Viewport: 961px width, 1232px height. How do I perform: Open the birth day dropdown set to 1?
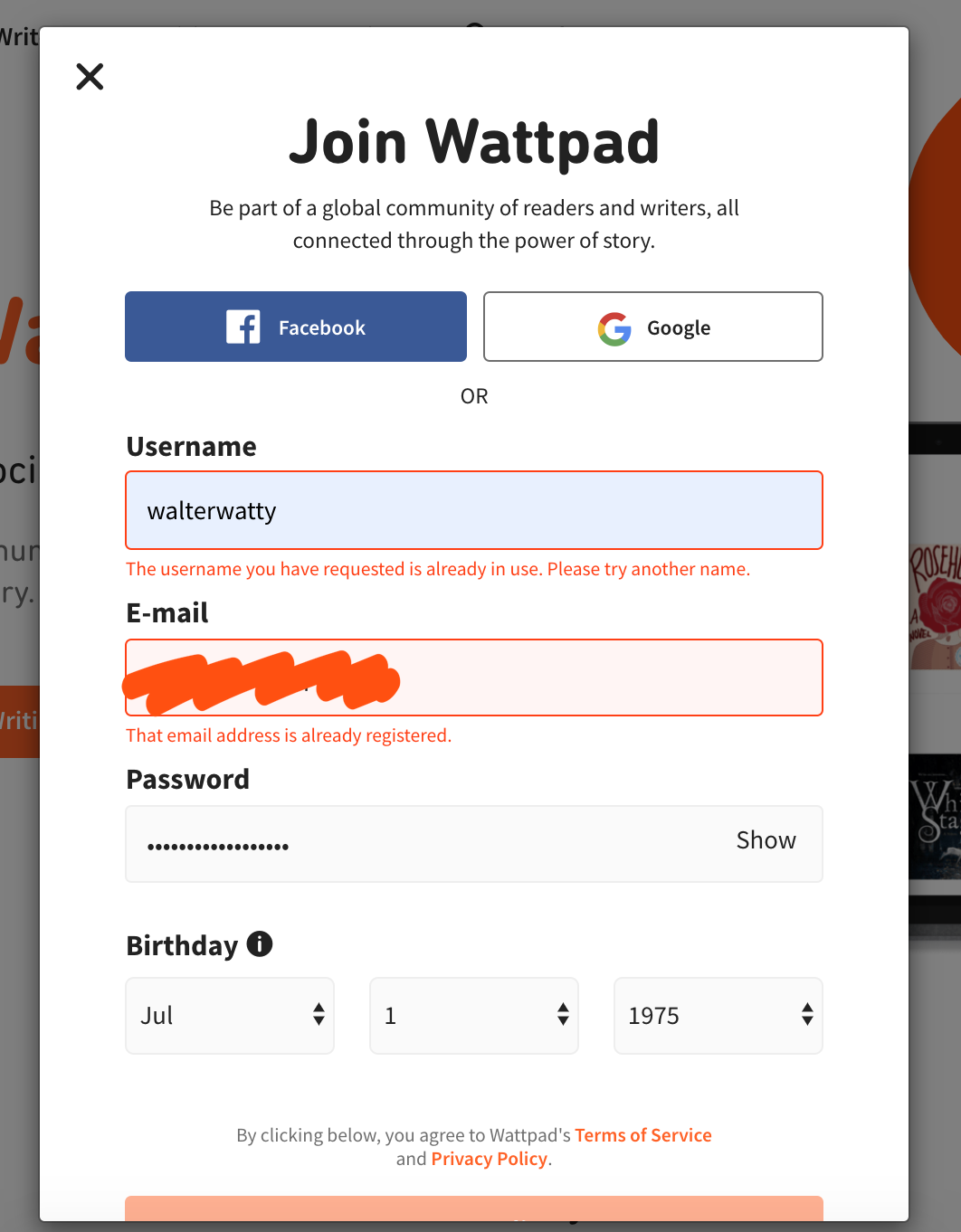pyautogui.click(x=473, y=1015)
